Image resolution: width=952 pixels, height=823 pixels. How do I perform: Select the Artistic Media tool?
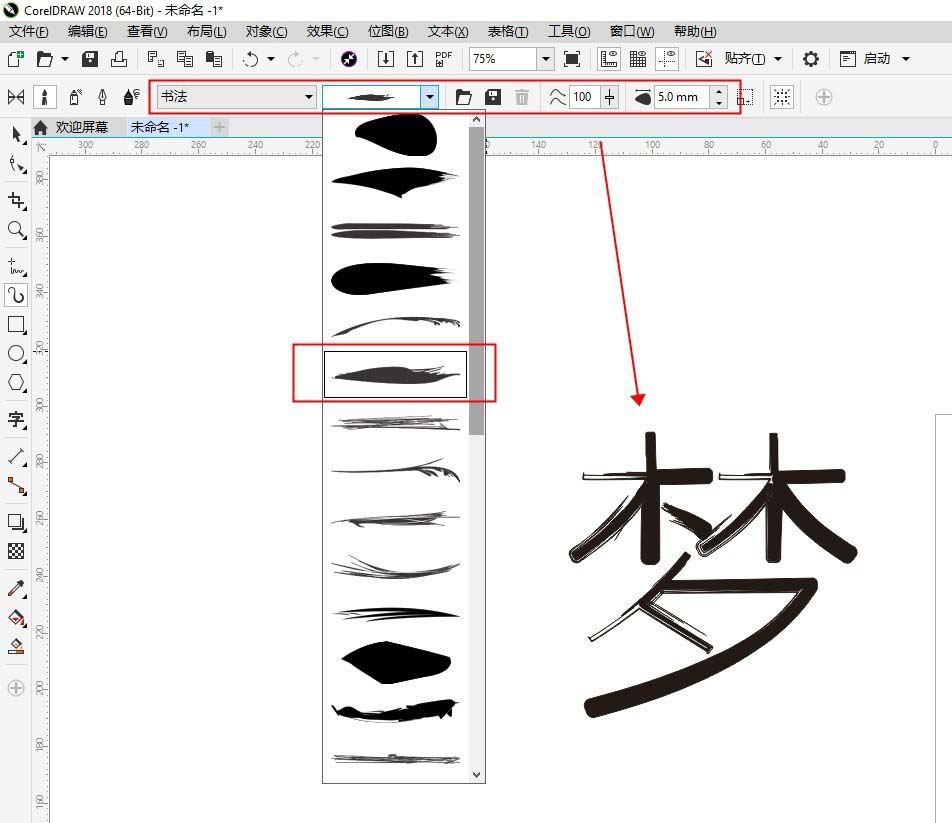click(x=14, y=295)
